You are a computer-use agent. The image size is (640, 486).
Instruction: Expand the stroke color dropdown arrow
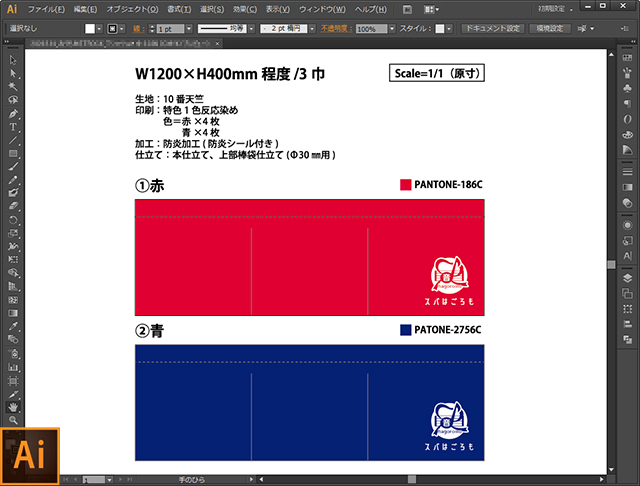122,29
